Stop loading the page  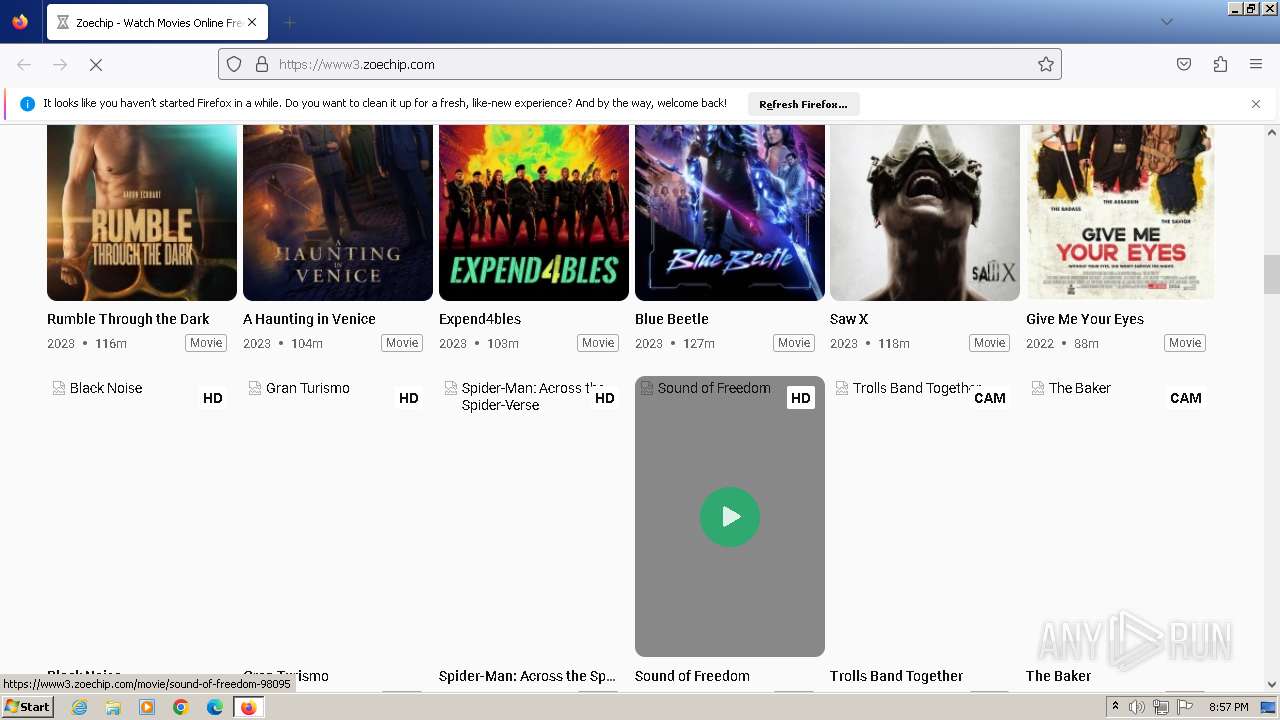[x=96, y=64]
